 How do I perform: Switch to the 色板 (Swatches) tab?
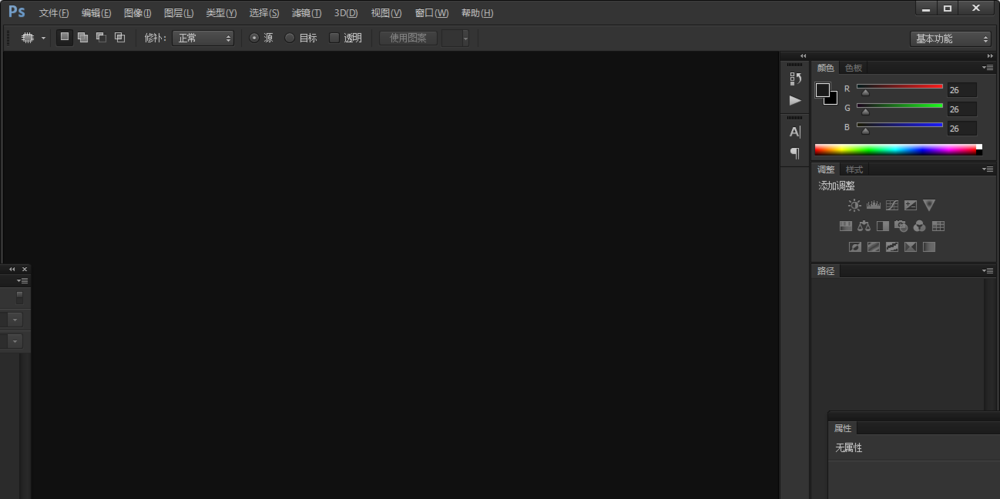pyautogui.click(x=853, y=68)
